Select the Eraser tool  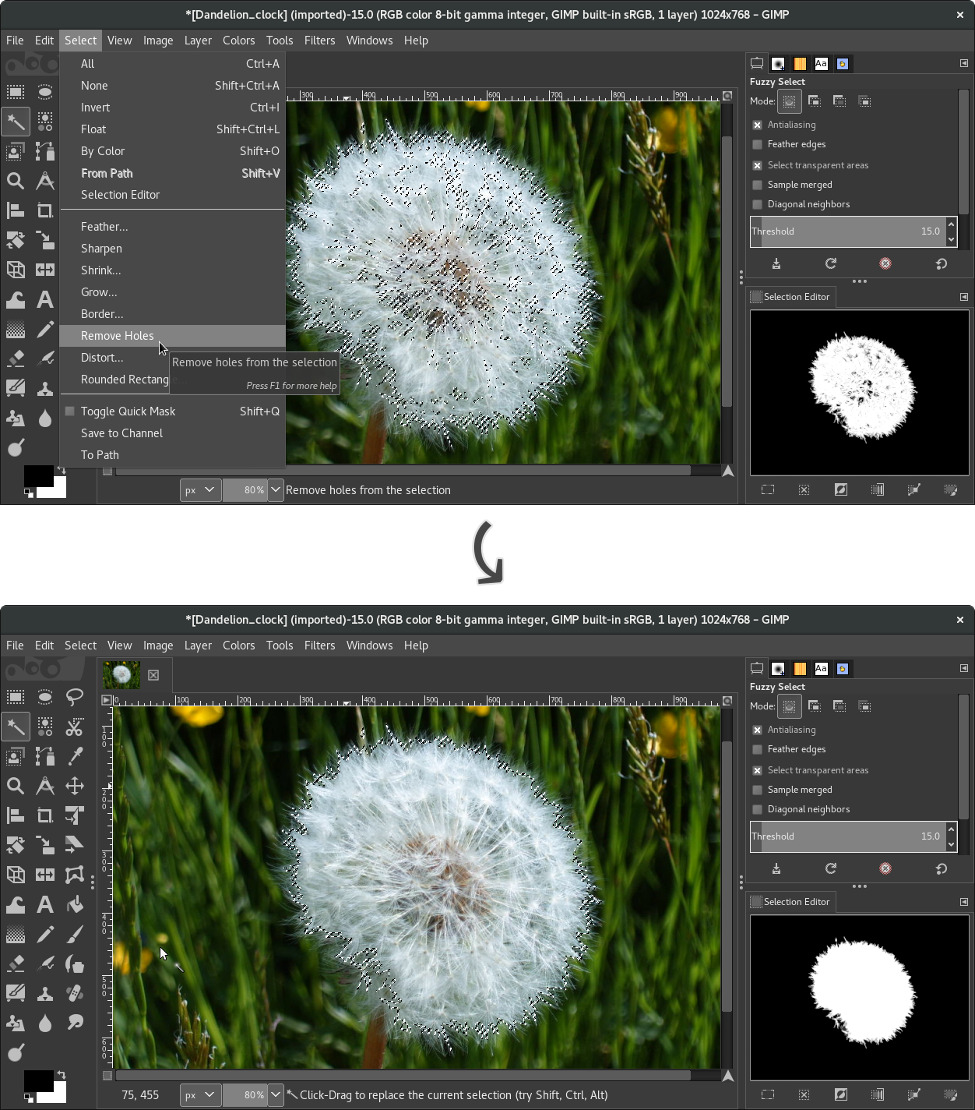point(15,964)
